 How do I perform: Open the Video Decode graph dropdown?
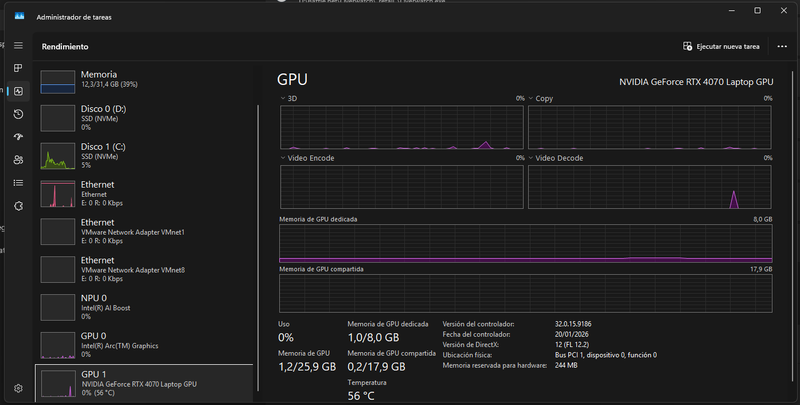531,158
